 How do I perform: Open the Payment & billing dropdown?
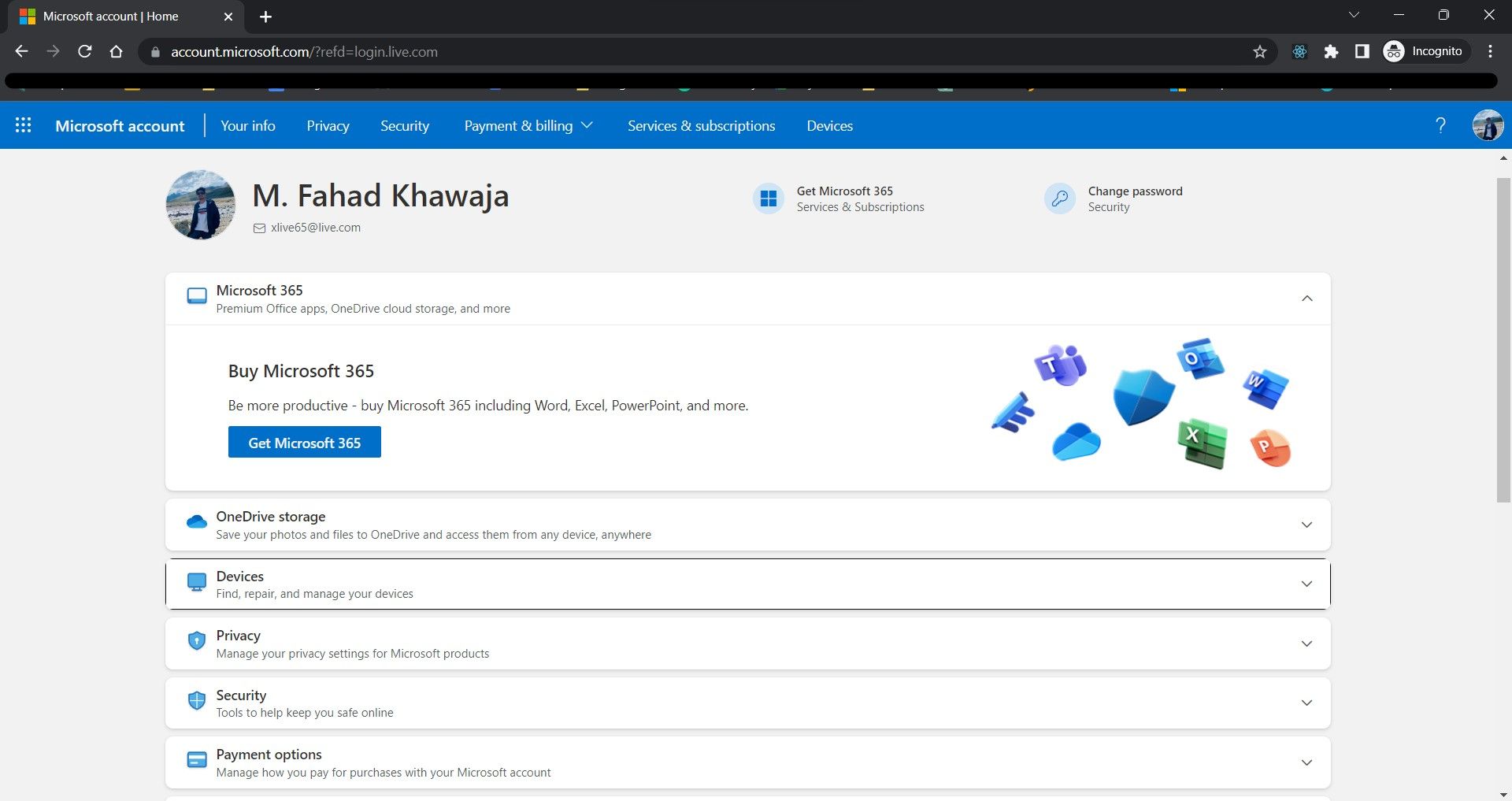pyautogui.click(x=528, y=125)
